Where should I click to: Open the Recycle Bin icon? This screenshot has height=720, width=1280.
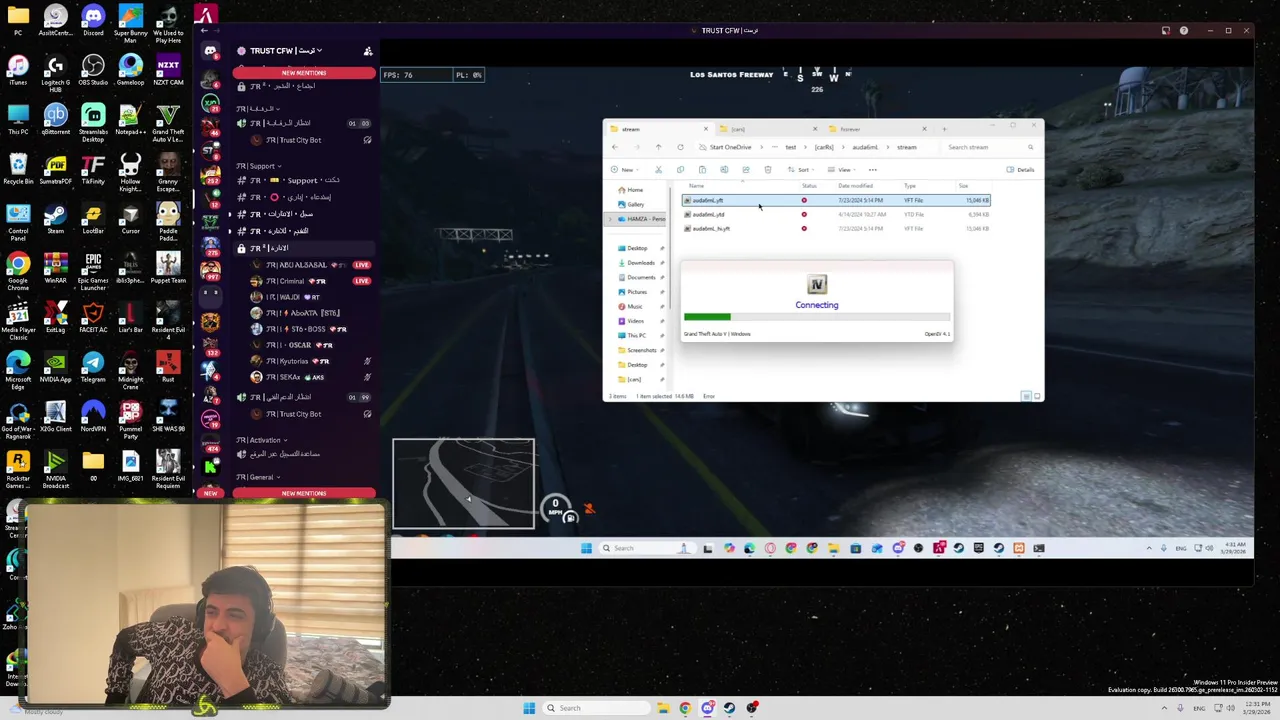(x=18, y=169)
